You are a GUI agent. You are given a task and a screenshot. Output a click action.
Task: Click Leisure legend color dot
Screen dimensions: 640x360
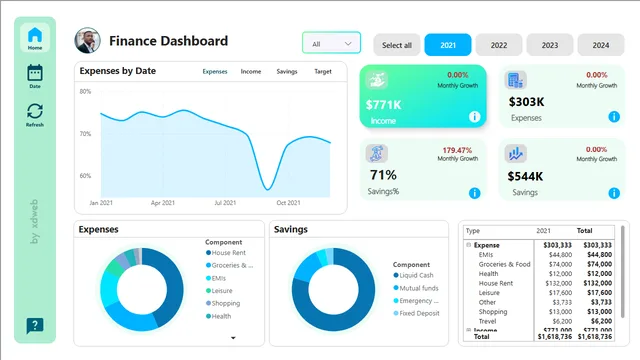point(209,291)
